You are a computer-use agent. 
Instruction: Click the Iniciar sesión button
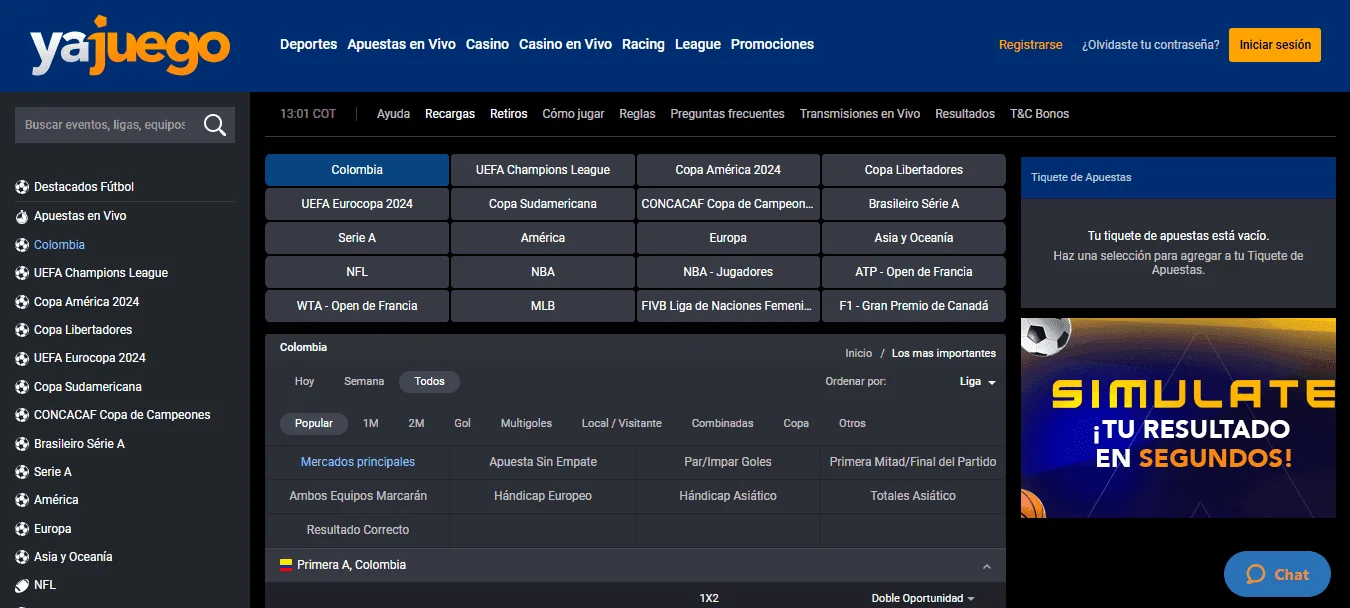pos(1275,45)
